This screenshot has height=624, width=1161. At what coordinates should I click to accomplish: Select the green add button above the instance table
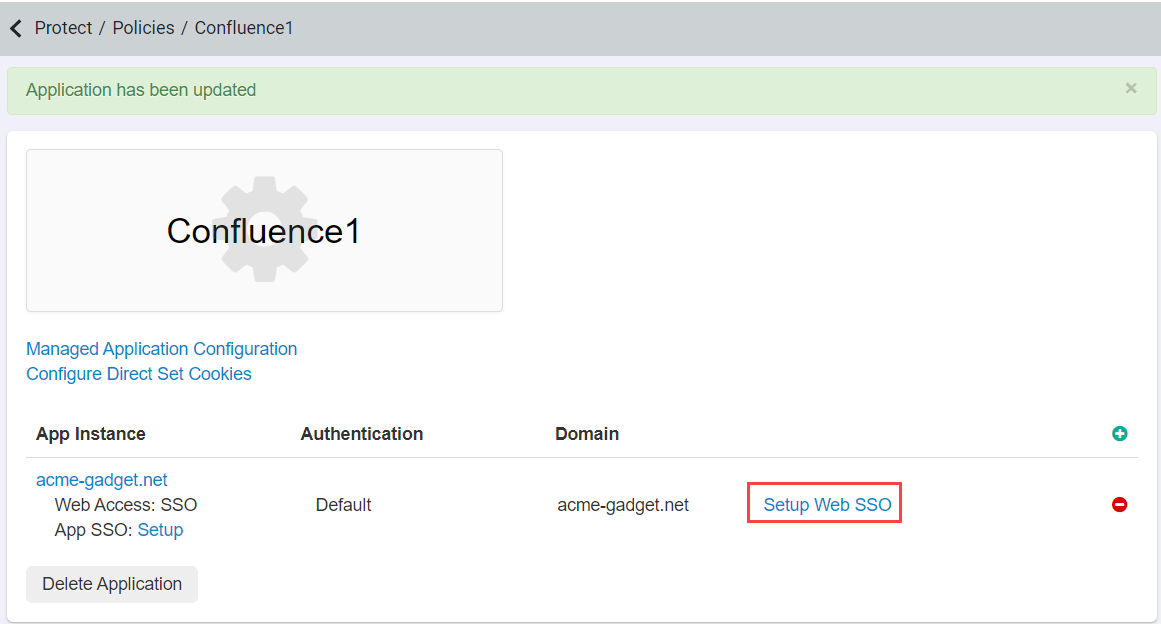(1120, 434)
